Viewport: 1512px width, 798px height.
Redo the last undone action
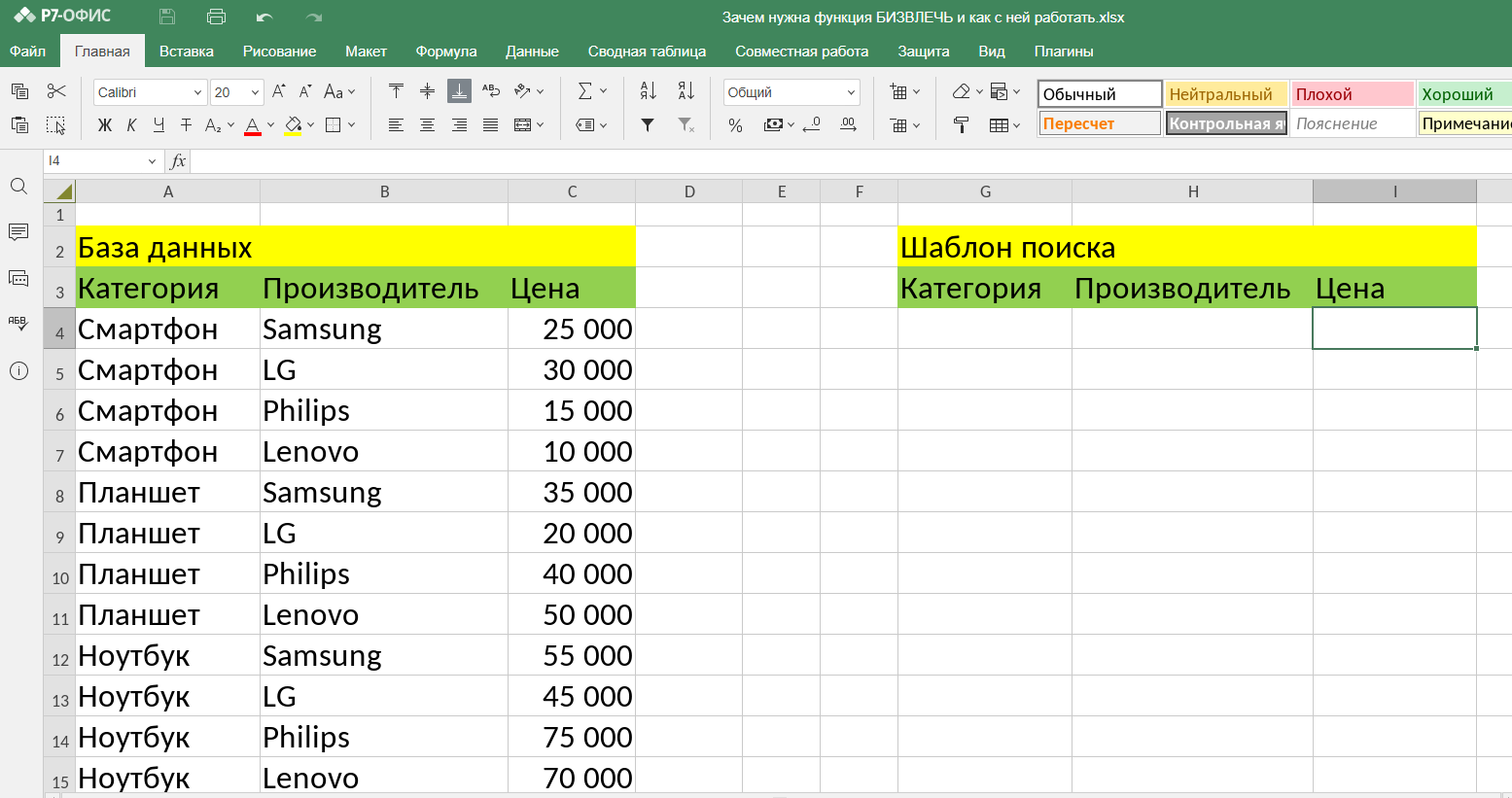pos(313,17)
